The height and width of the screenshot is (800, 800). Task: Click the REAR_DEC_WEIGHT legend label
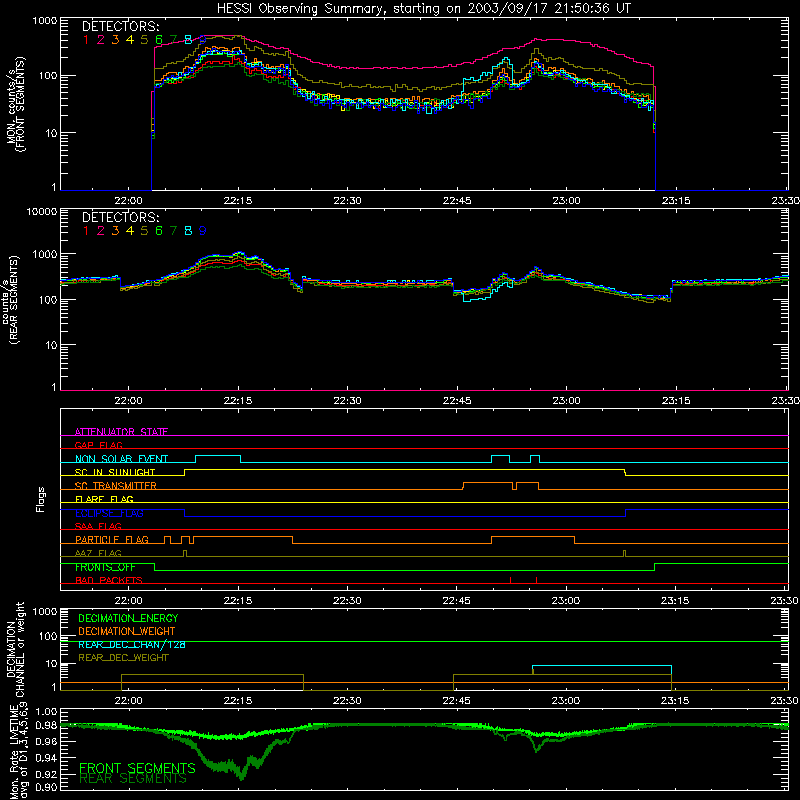123,658
